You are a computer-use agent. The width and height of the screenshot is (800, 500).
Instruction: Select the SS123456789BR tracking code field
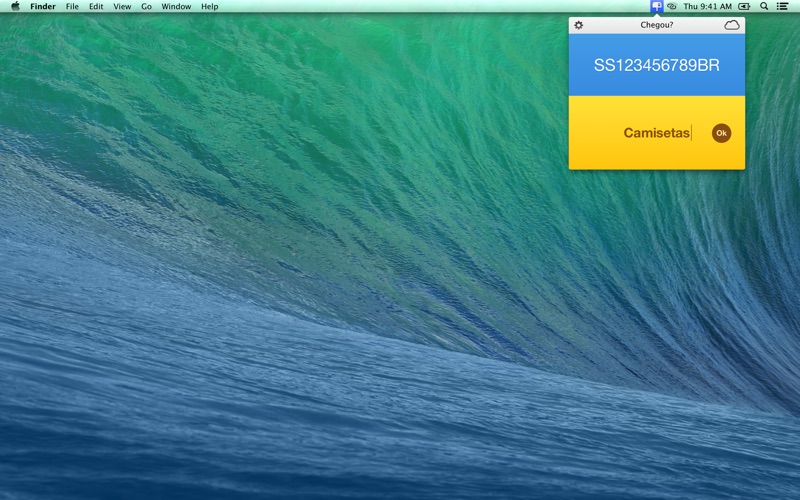[x=656, y=66]
